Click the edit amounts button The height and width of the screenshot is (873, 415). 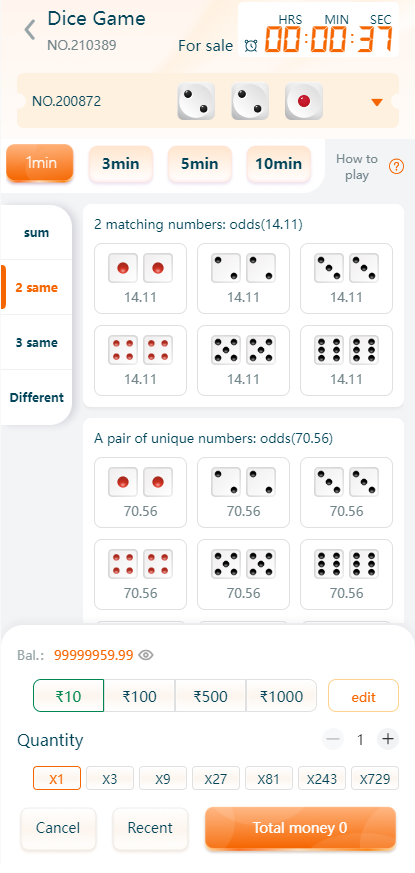(x=363, y=696)
